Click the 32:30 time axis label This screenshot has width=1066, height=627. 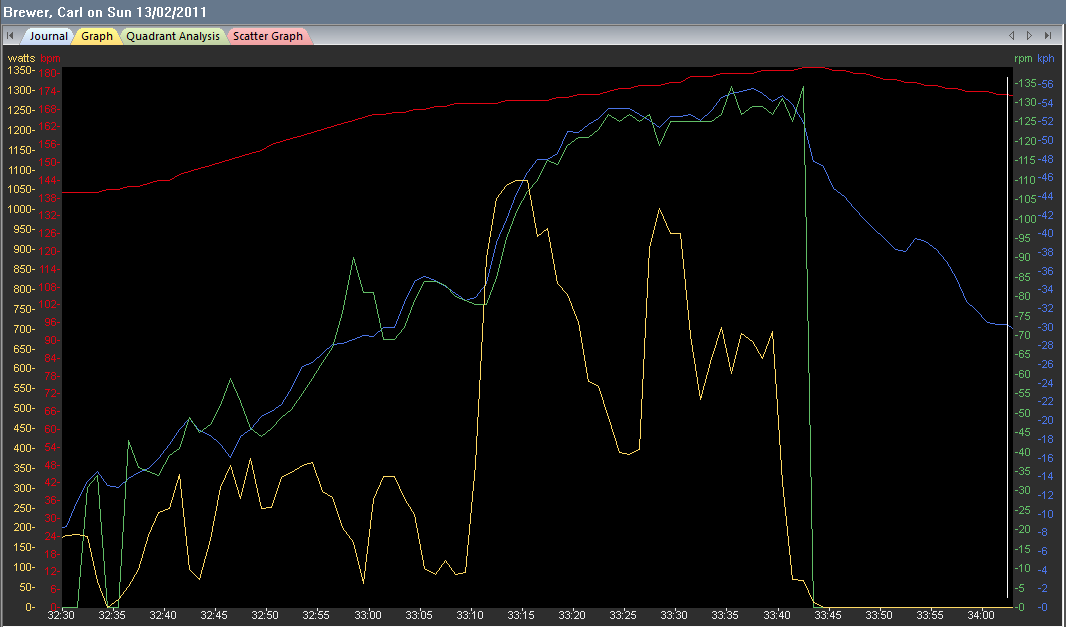pos(61,615)
